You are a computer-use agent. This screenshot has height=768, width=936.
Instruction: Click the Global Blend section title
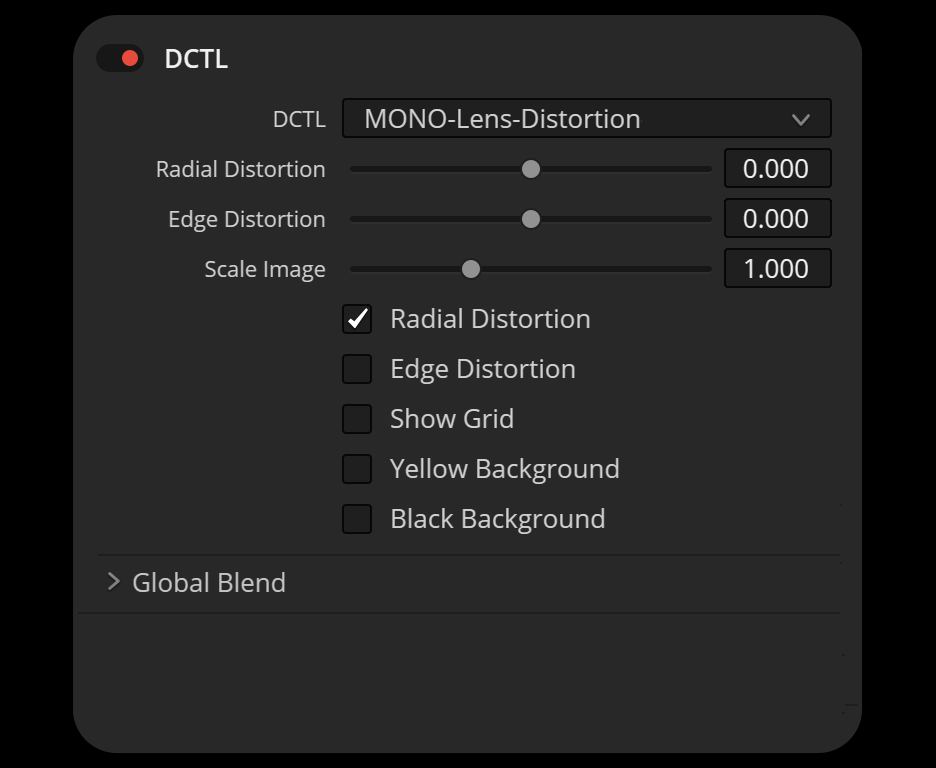(209, 582)
